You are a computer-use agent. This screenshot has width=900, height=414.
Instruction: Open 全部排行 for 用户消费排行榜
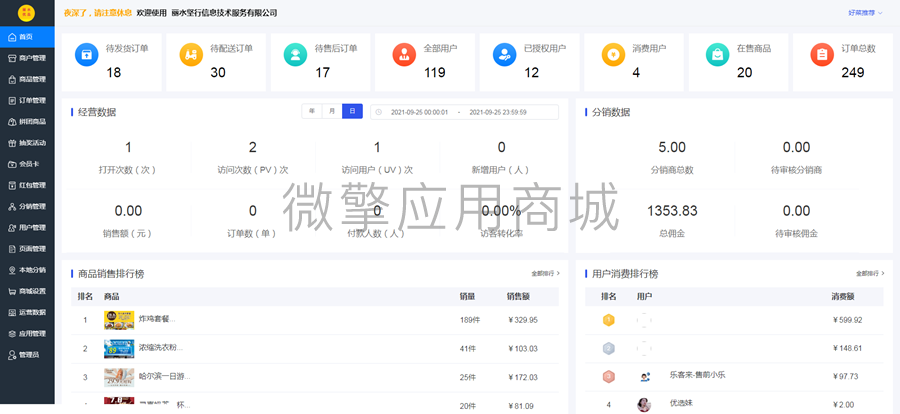(x=870, y=274)
